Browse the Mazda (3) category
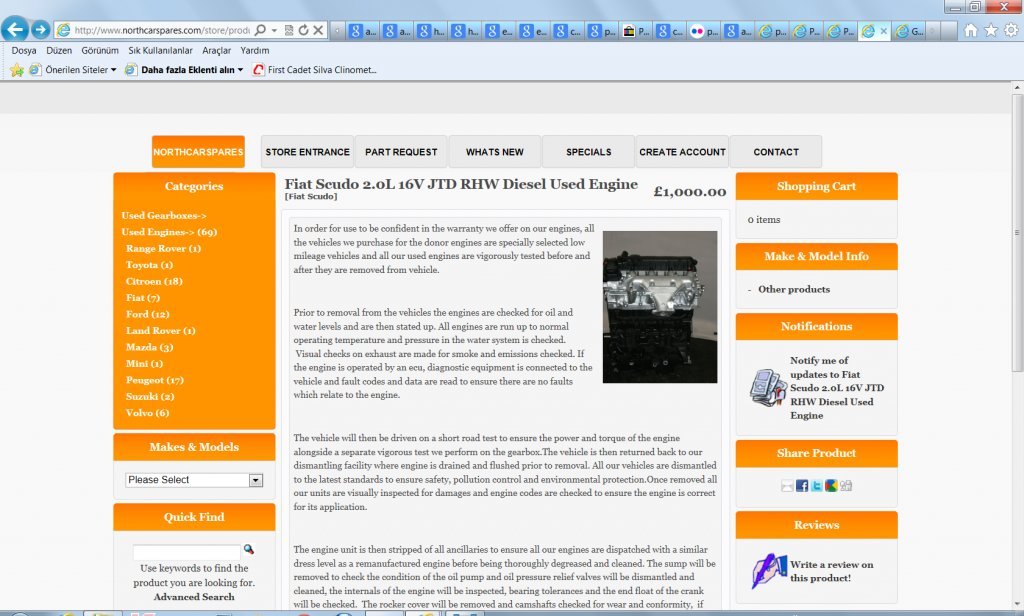 [x=150, y=347]
